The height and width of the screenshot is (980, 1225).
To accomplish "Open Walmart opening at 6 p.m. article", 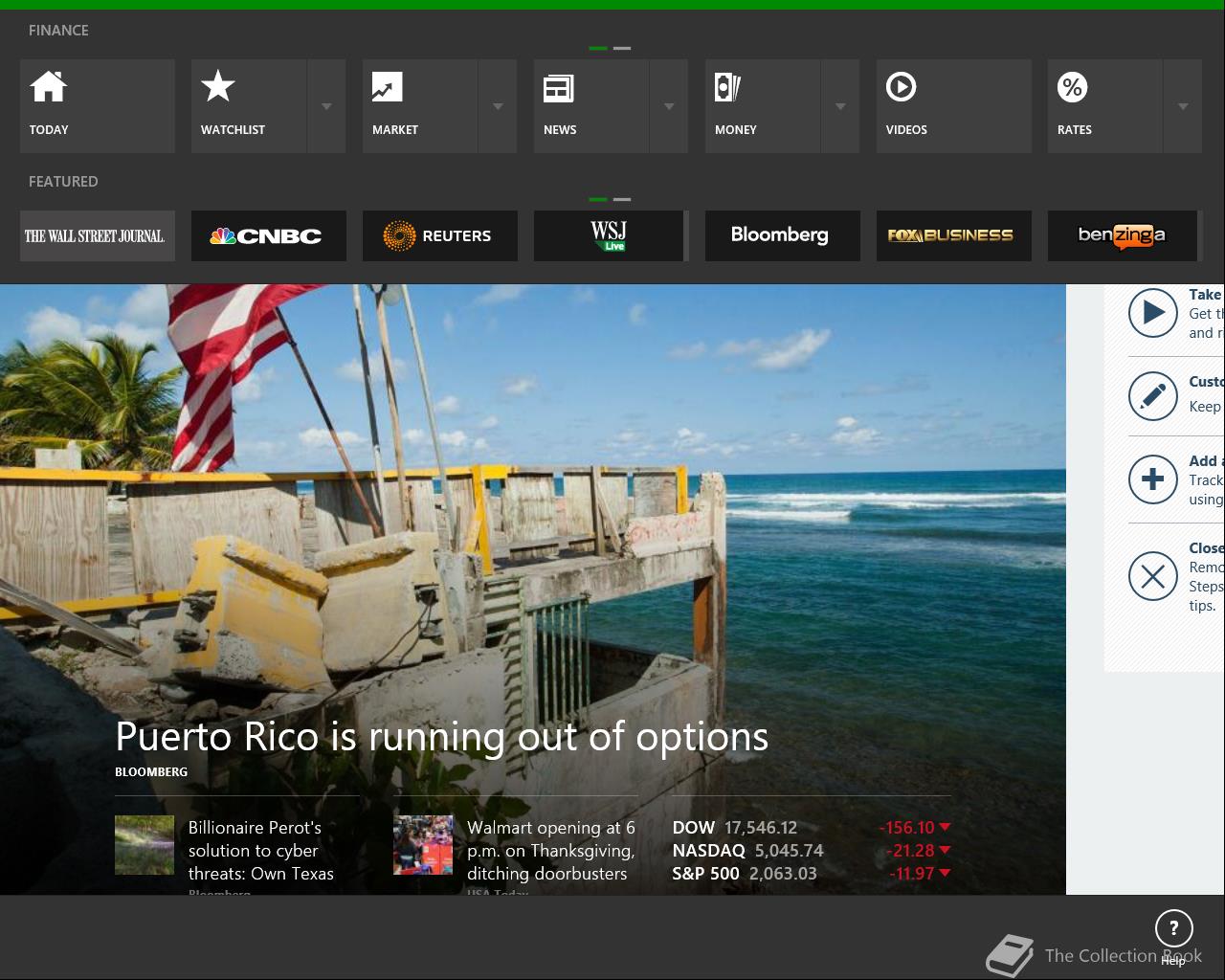I will click(551, 851).
